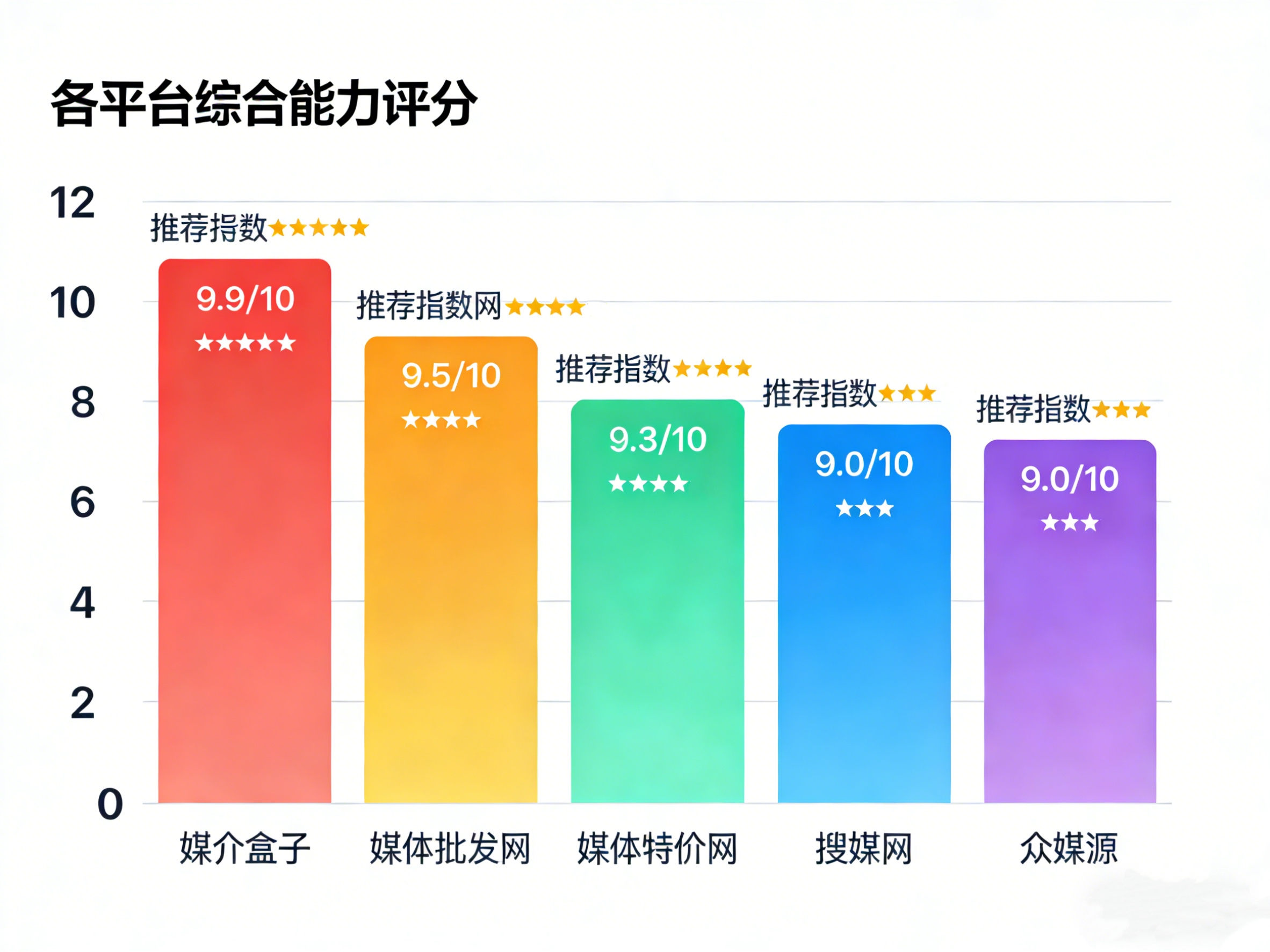Click the yellow stars above the green bar
Screen dimensions: 1270x952
point(712,368)
